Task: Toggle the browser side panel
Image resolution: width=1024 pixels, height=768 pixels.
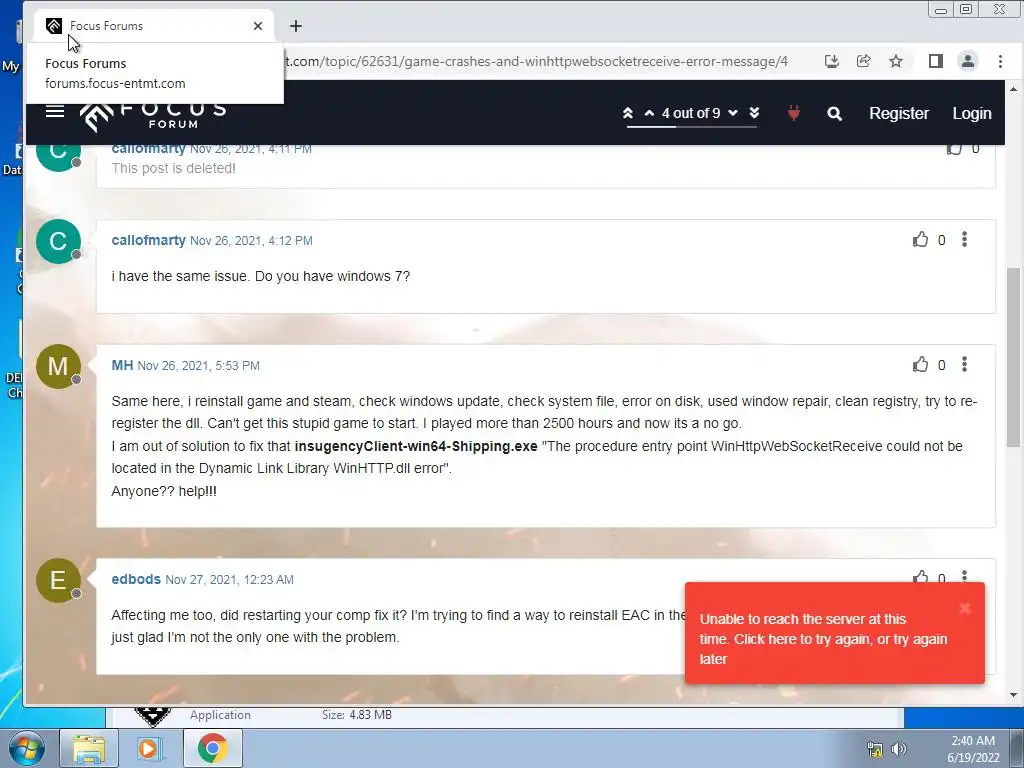Action: (x=935, y=61)
